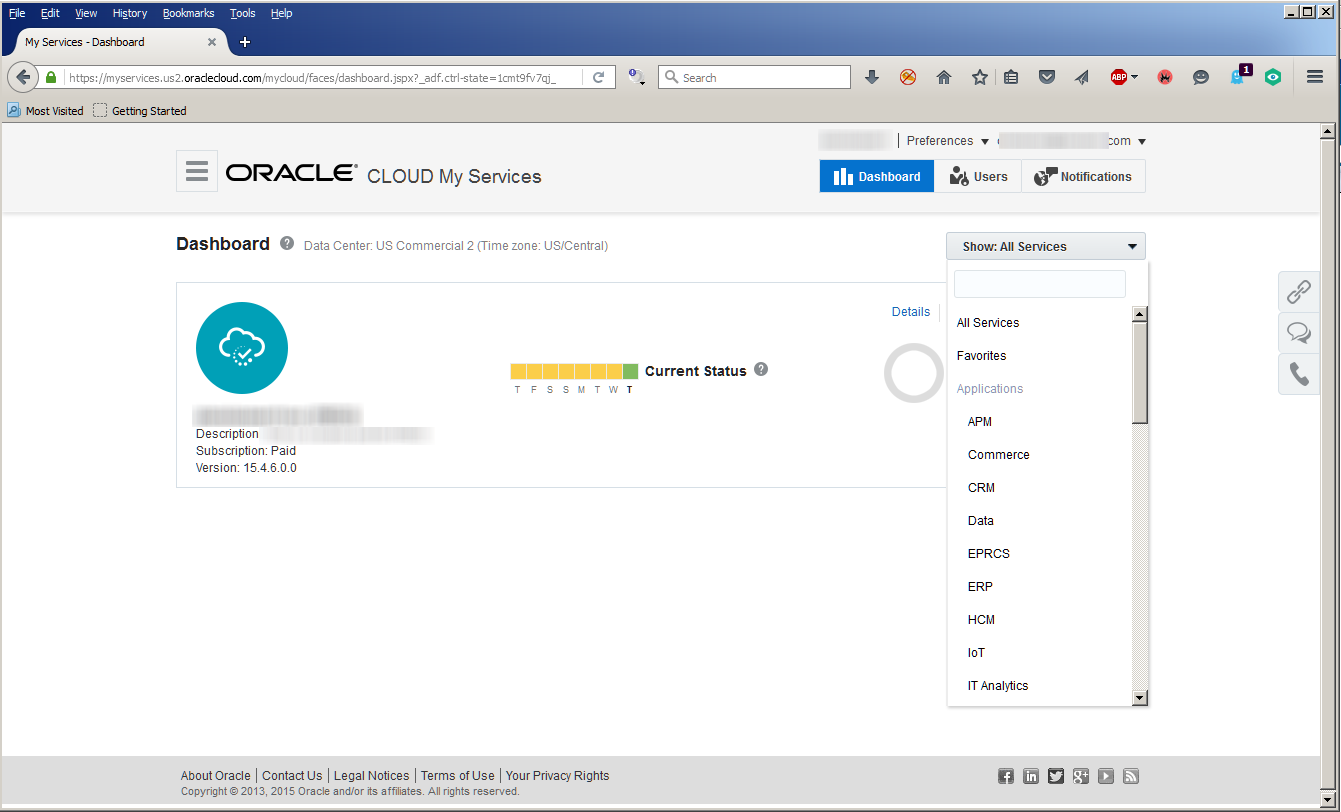Viewport: 1341px width, 812px height.
Task: Click the green eye extension icon
Action: [x=1273, y=77]
